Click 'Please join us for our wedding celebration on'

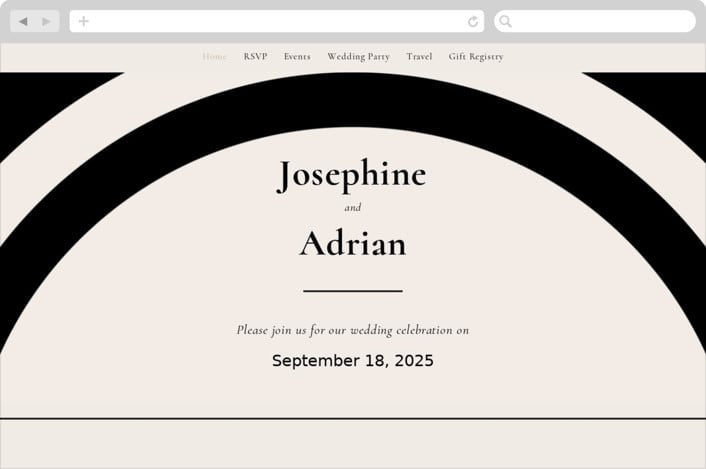click(353, 330)
